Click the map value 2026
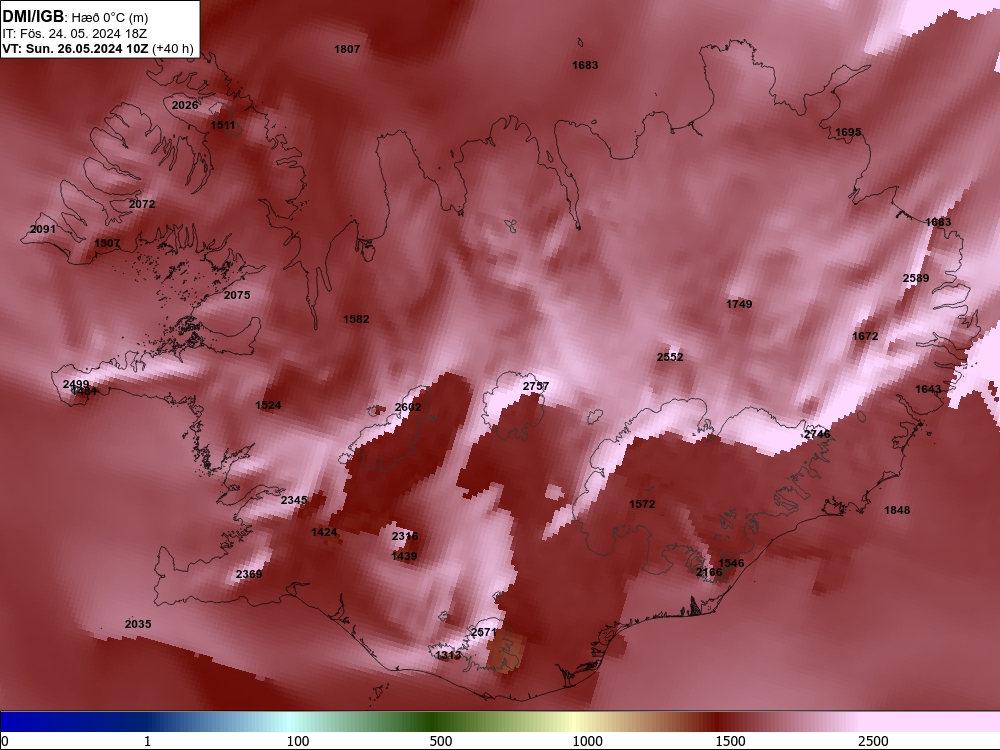This screenshot has width=1000, height=750. click(185, 105)
